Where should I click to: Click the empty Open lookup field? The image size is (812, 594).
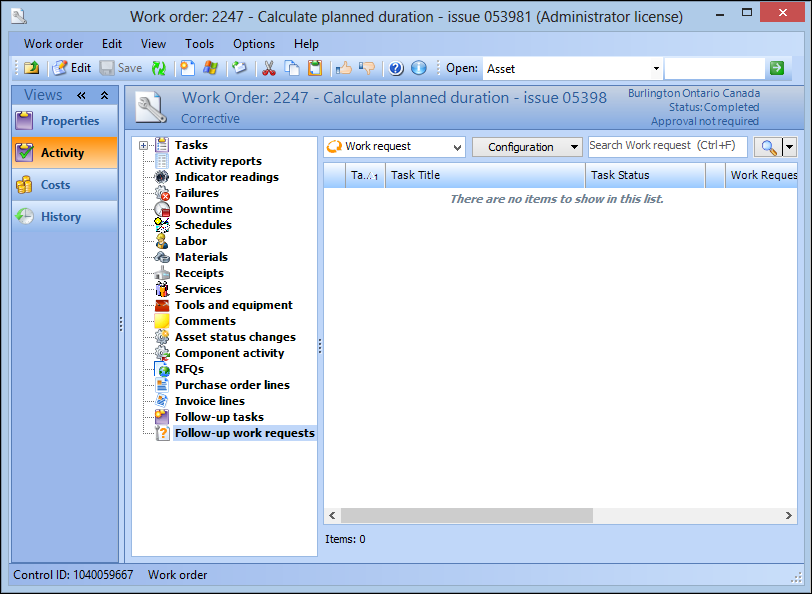tap(715, 68)
